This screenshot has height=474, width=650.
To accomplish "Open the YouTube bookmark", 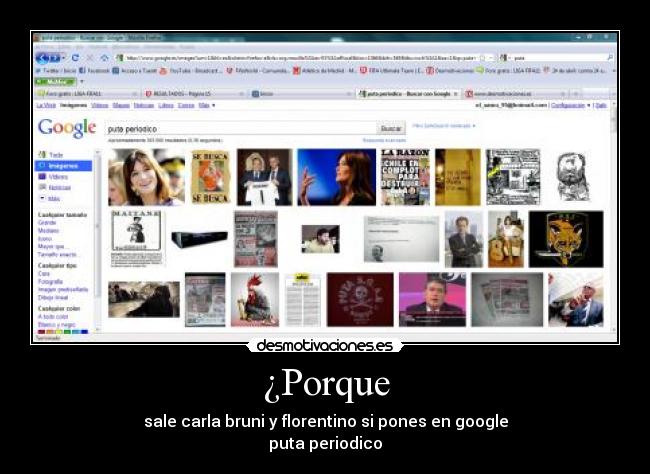I will [x=191, y=71].
